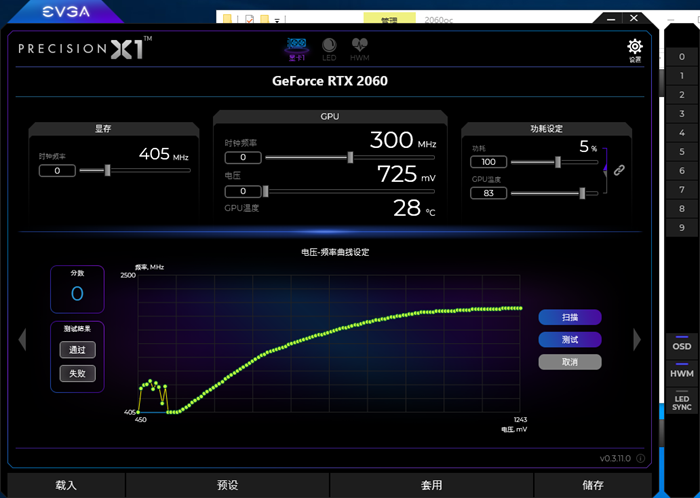
Task: Select profile slot 2
Action: point(682,95)
